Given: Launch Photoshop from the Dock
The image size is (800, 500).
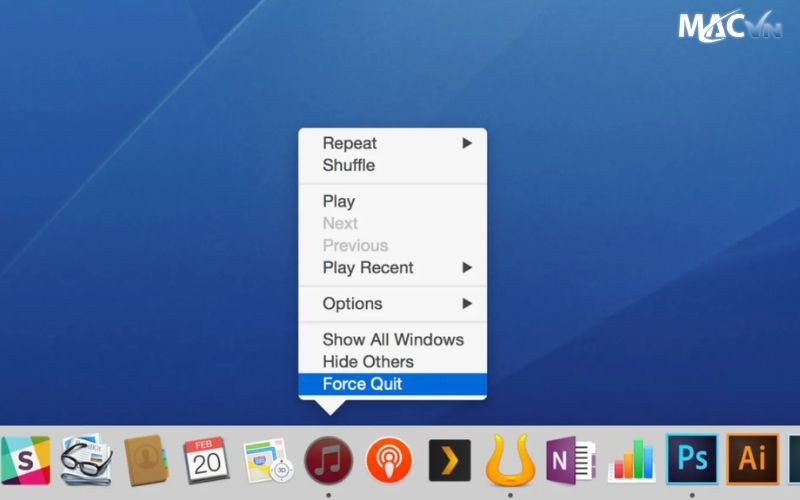Looking at the screenshot, I should tap(692, 459).
